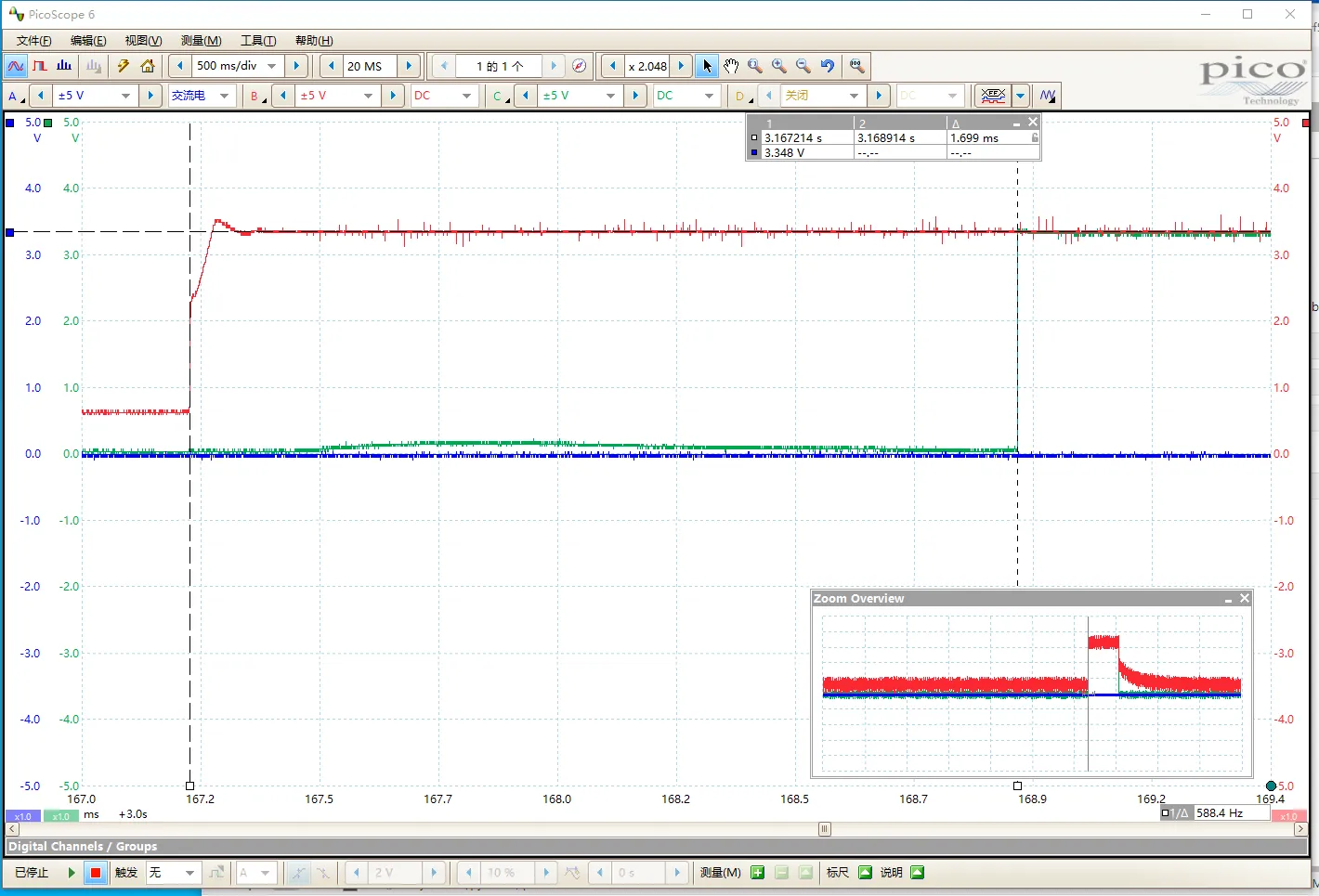Click the 588.4 Hz frequency legend field
1319x896 pixels.
click(1232, 813)
